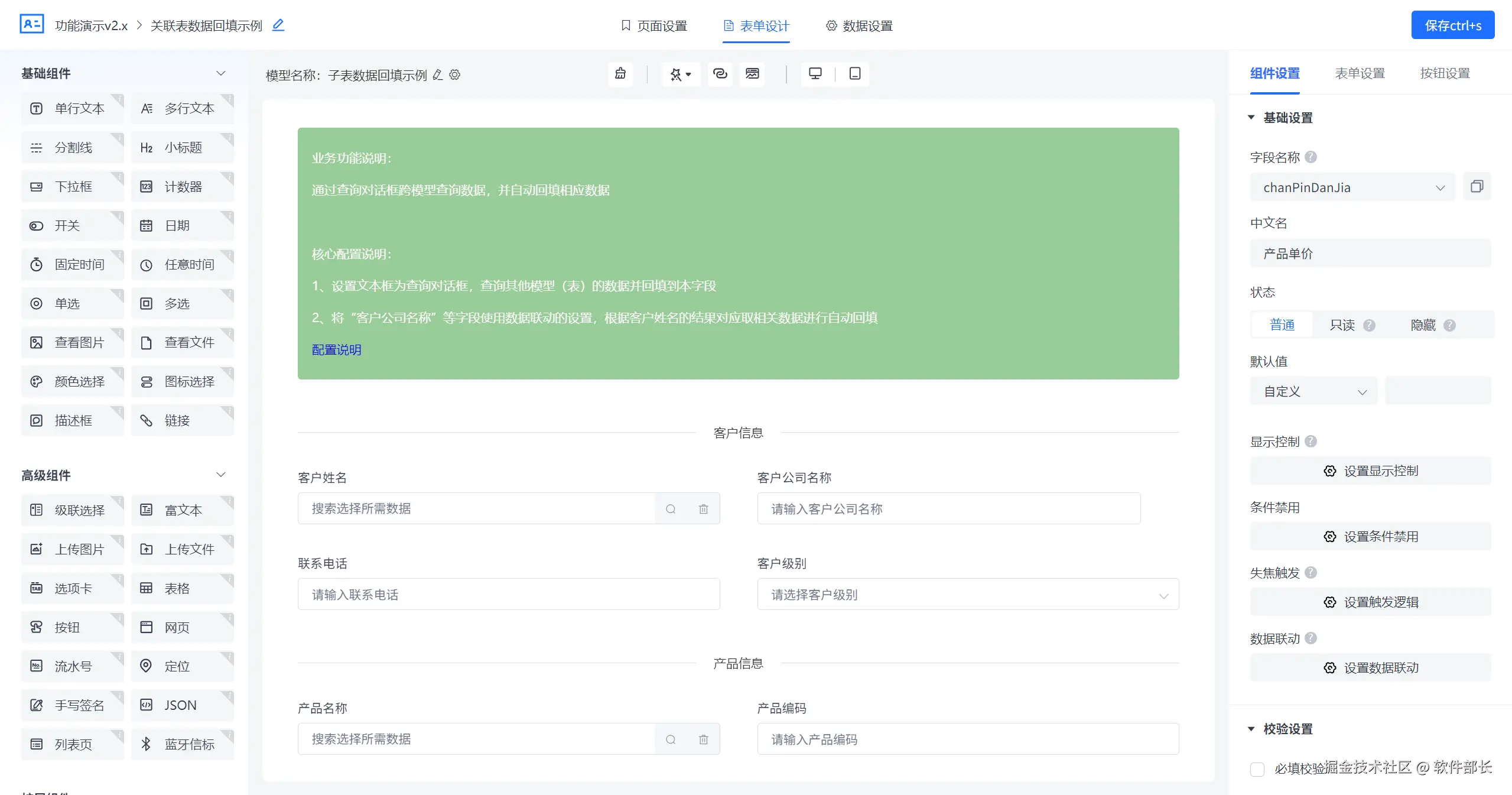The width and height of the screenshot is (1512, 795).
Task: Click trash icon in 客户姓名 field
Action: tap(703, 509)
